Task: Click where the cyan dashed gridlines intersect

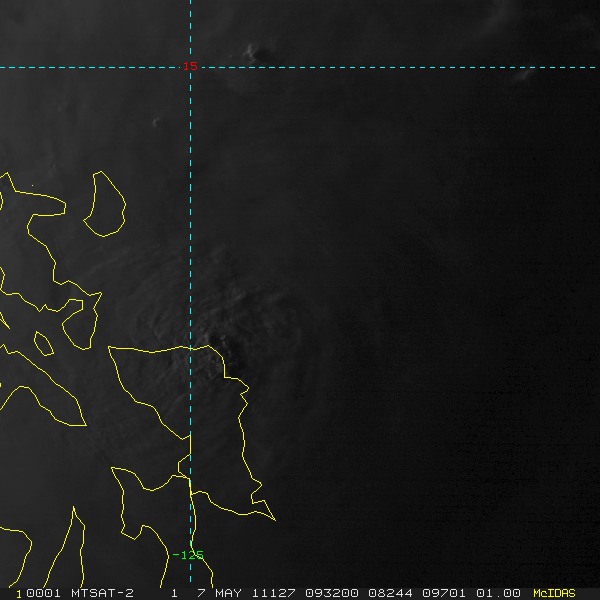Action: (191, 67)
